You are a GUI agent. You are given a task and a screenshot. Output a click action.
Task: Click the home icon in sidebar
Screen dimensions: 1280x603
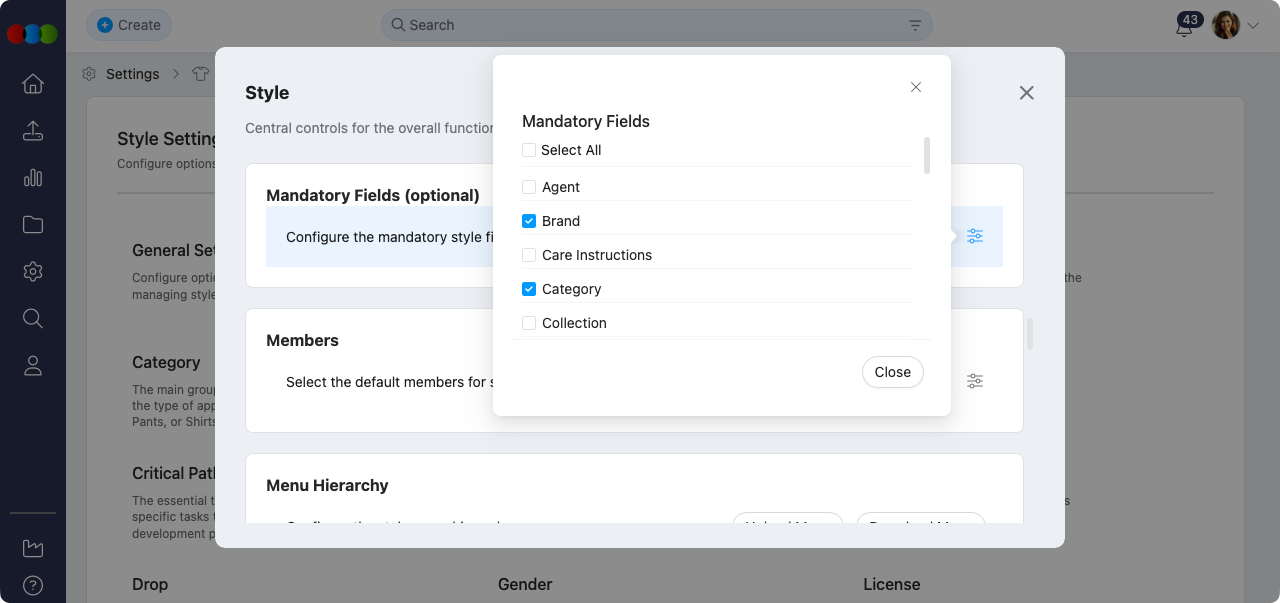click(x=33, y=84)
